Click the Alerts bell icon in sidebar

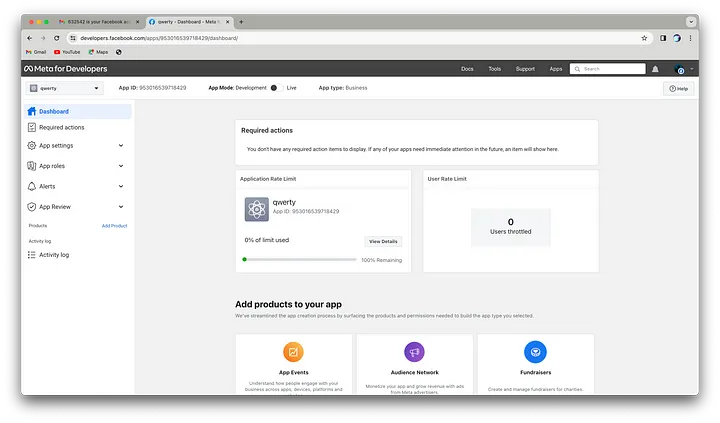pos(32,186)
